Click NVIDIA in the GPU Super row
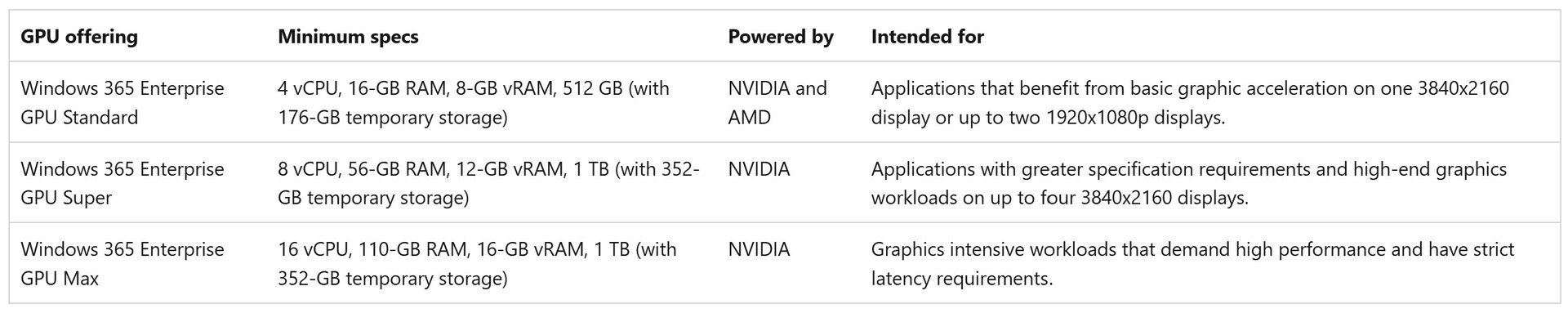 point(759,169)
